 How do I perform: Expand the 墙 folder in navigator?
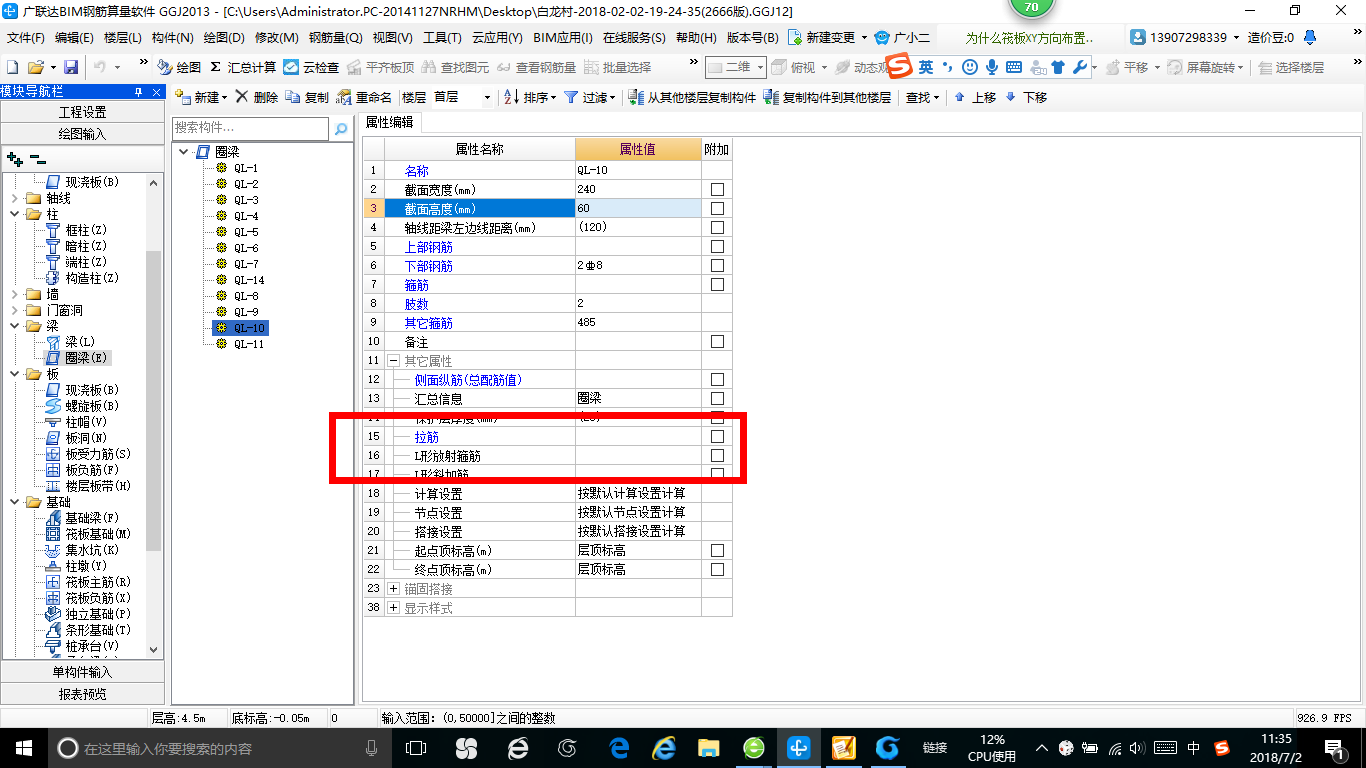[x=14, y=294]
